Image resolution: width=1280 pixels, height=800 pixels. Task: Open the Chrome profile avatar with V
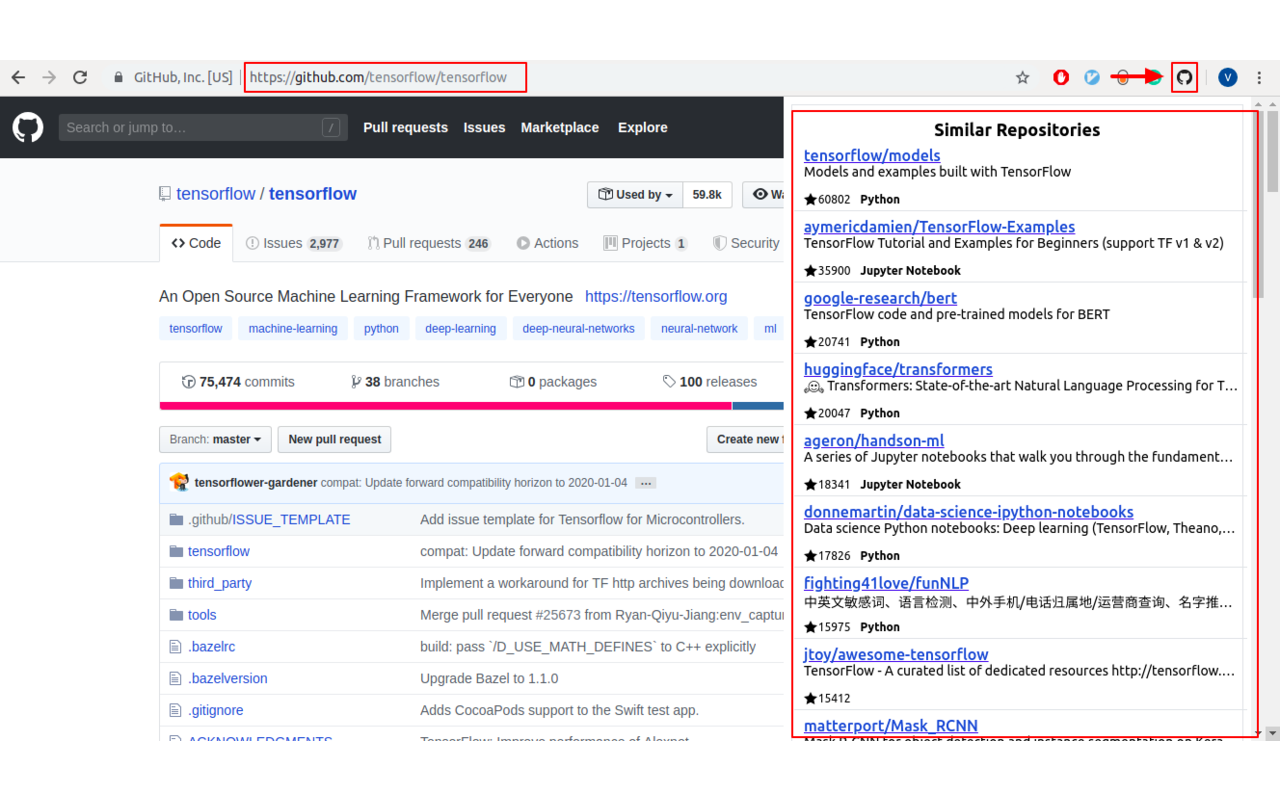click(1228, 77)
